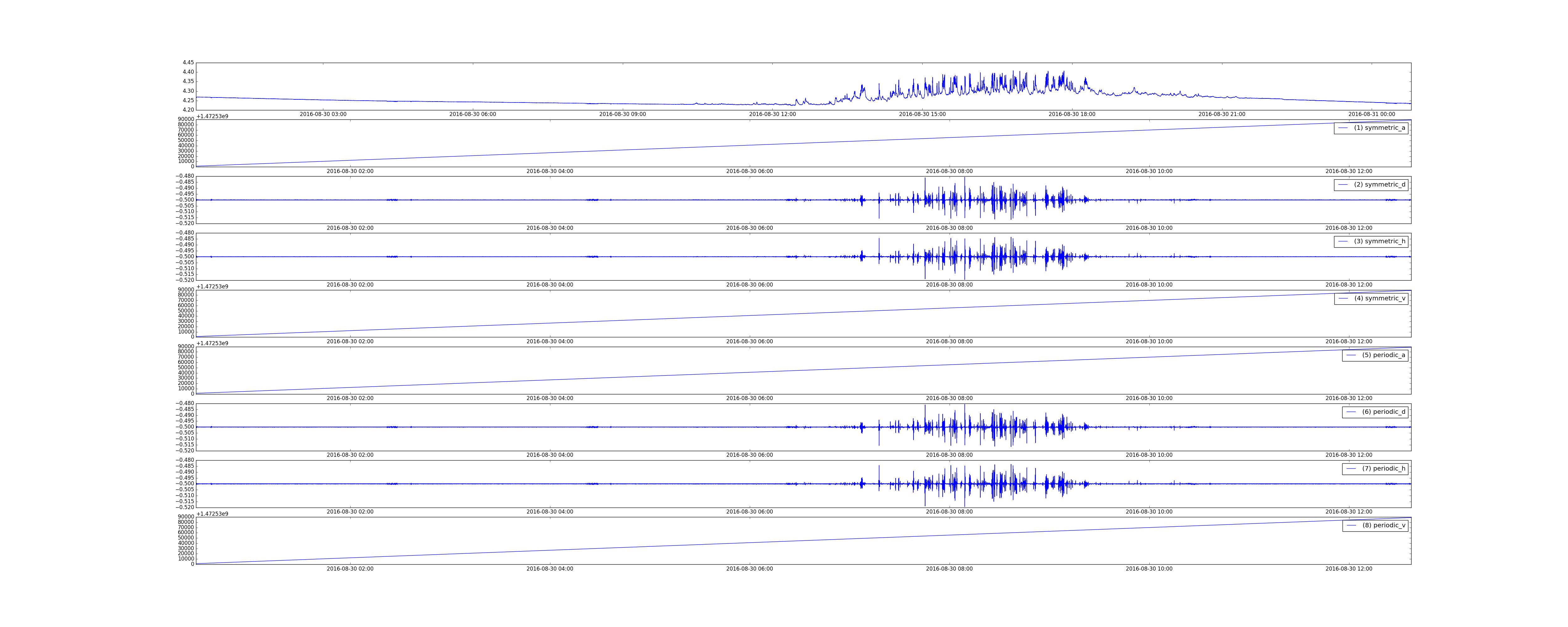This screenshot has width=1568, height=627.
Task: Click the 2016-08-30 02:00 tick under periodic_a plot
Action: pyautogui.click(x=350, y=399)
